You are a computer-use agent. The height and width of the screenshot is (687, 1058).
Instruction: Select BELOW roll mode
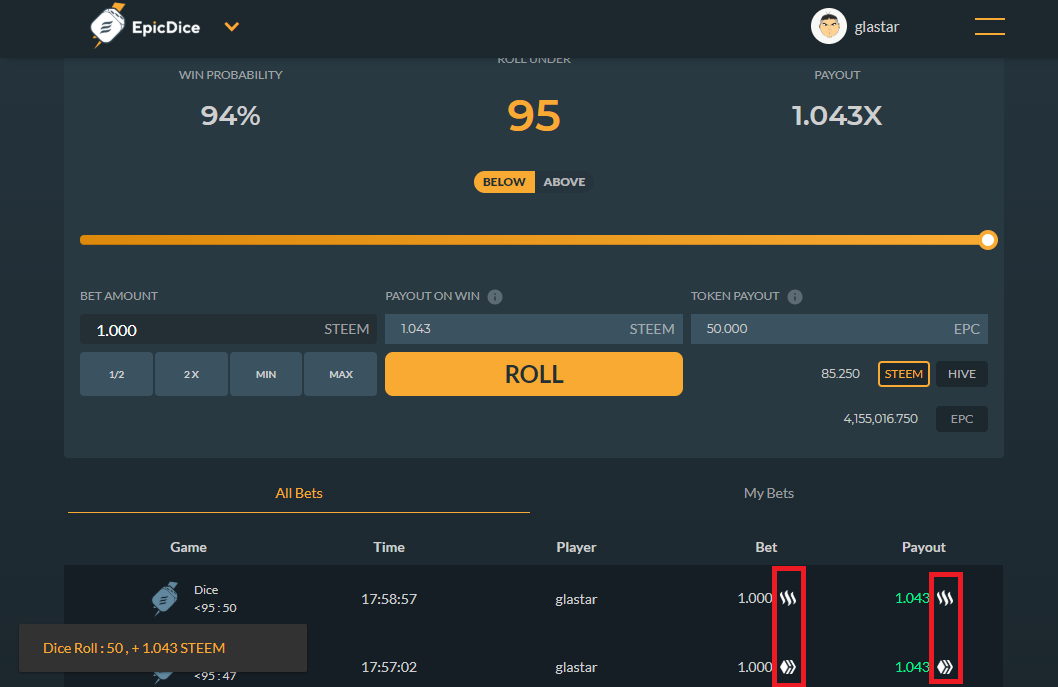[x=504, y=182]
